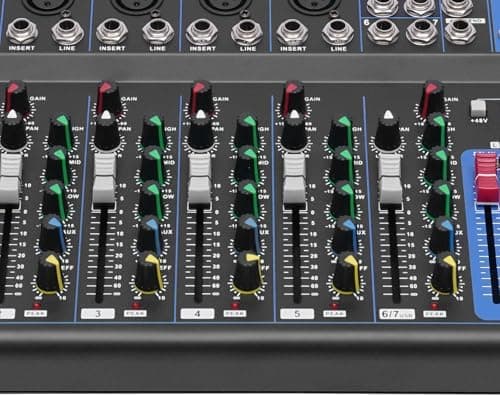This screenshot has width=500, height=397.
Task: Click channel 2 green HIGH EQ knob
Action: coord(60,132)
